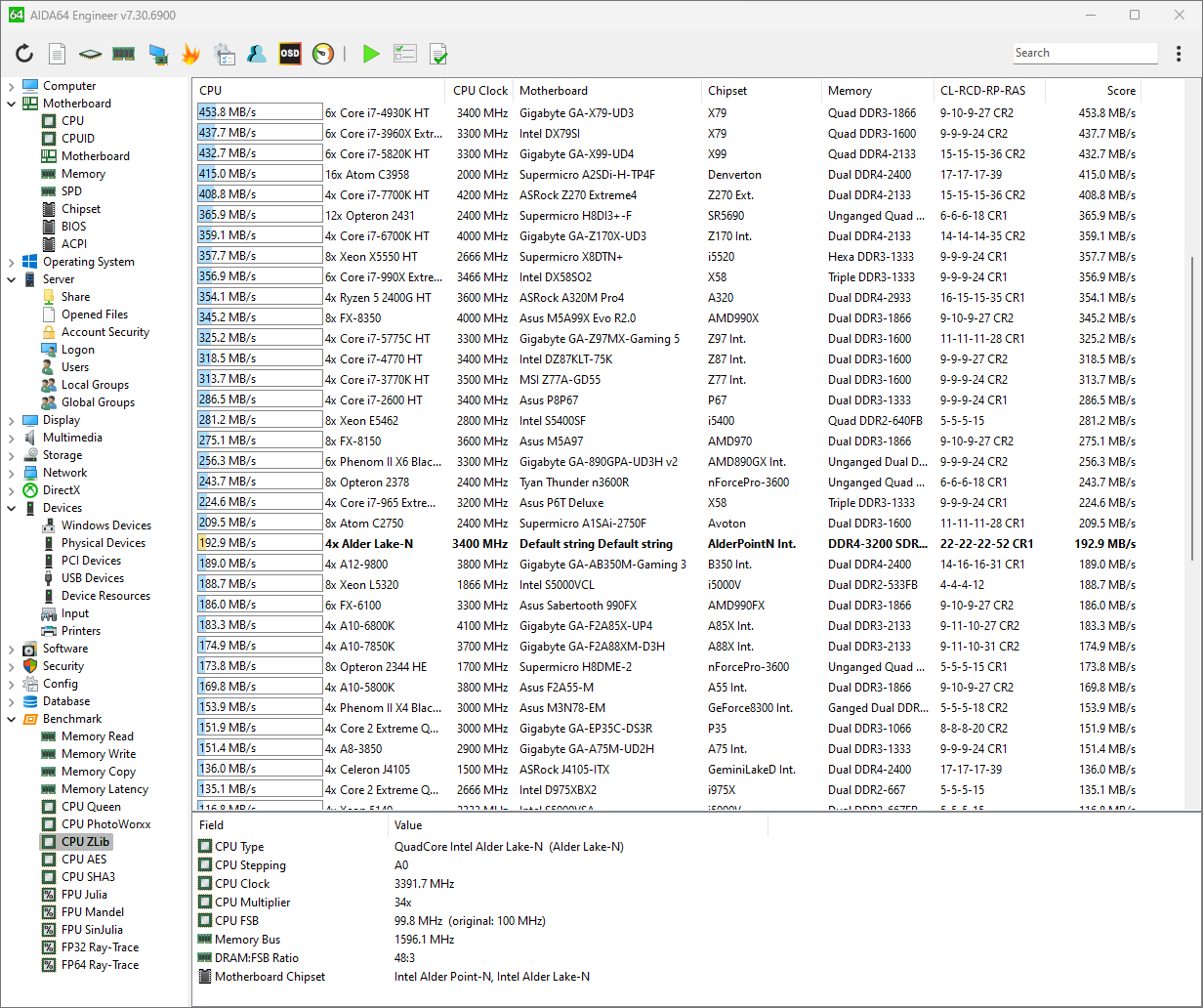Click the monitor diagnostics toolbar icon

click(157, 54)
